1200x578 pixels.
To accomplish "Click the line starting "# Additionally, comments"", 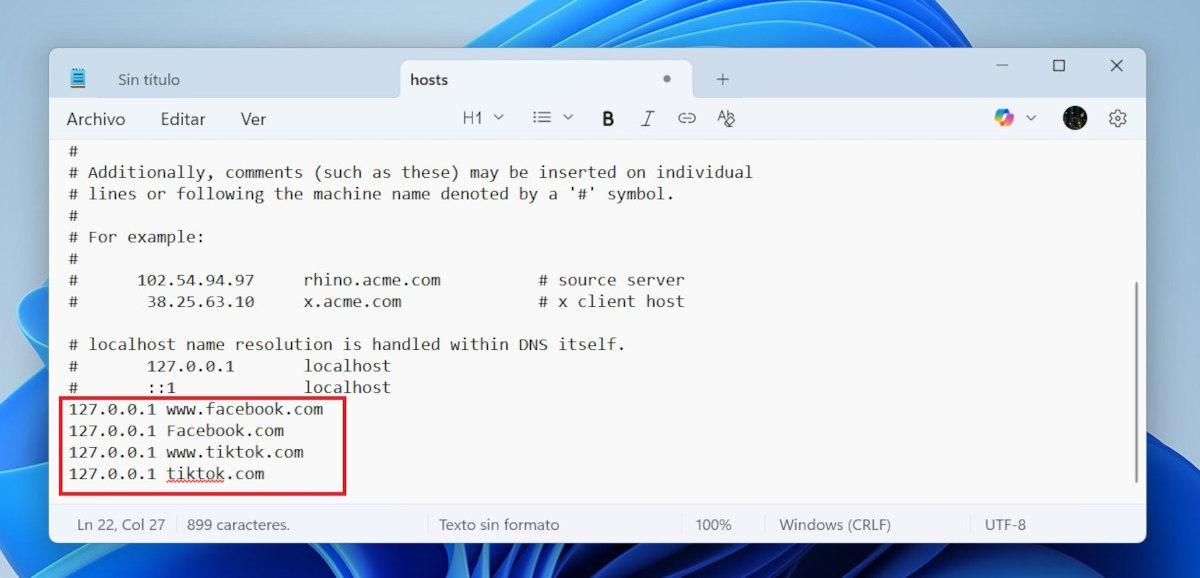I will pos(410,172).
